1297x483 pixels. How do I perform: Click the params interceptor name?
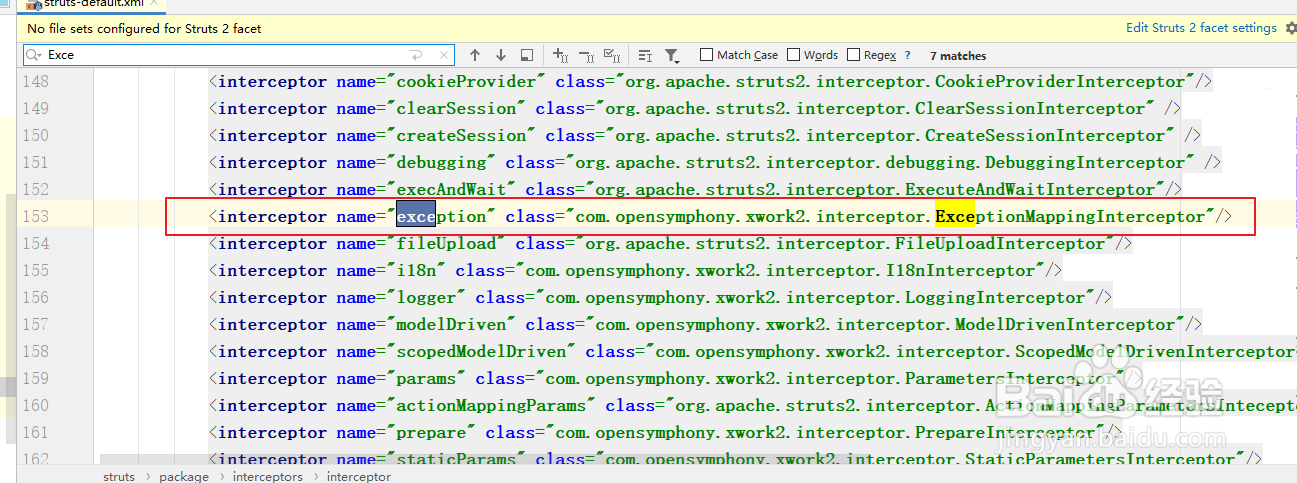(427, 378)
